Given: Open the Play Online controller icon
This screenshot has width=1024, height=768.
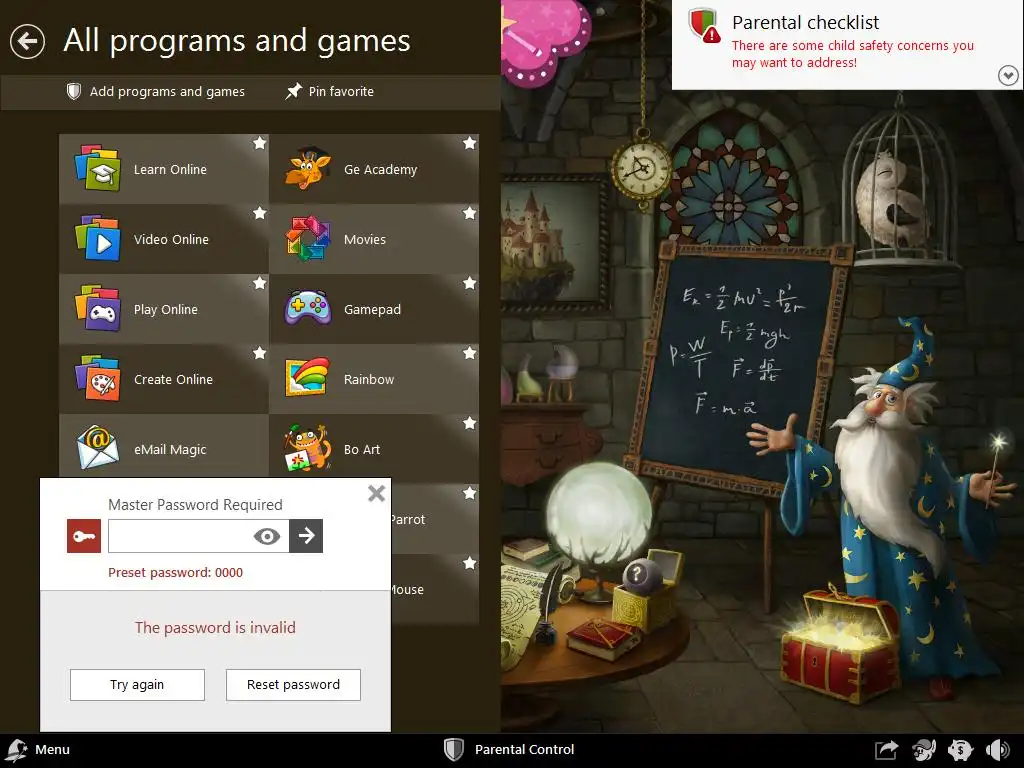Looking at the screenshot, I should [x=98, y=308].
